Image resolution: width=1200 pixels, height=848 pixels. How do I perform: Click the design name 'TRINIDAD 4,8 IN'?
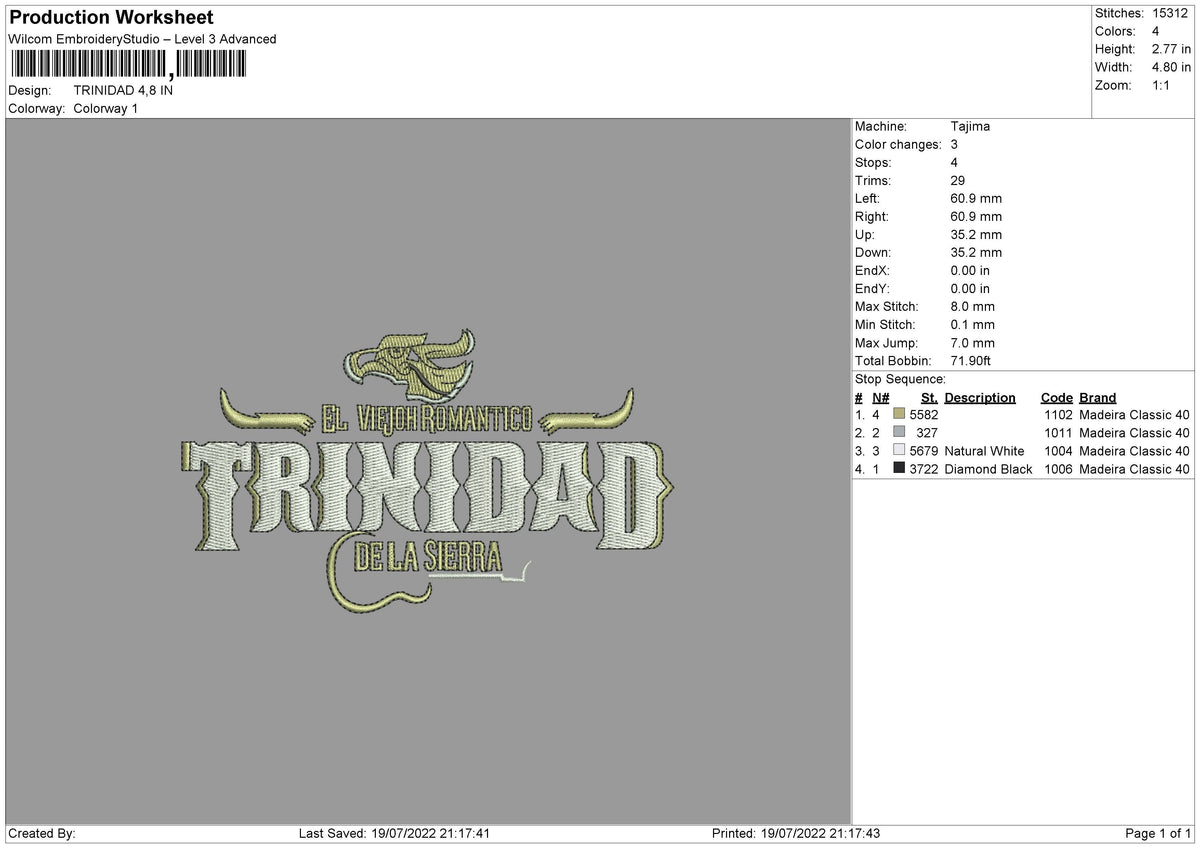123,90
